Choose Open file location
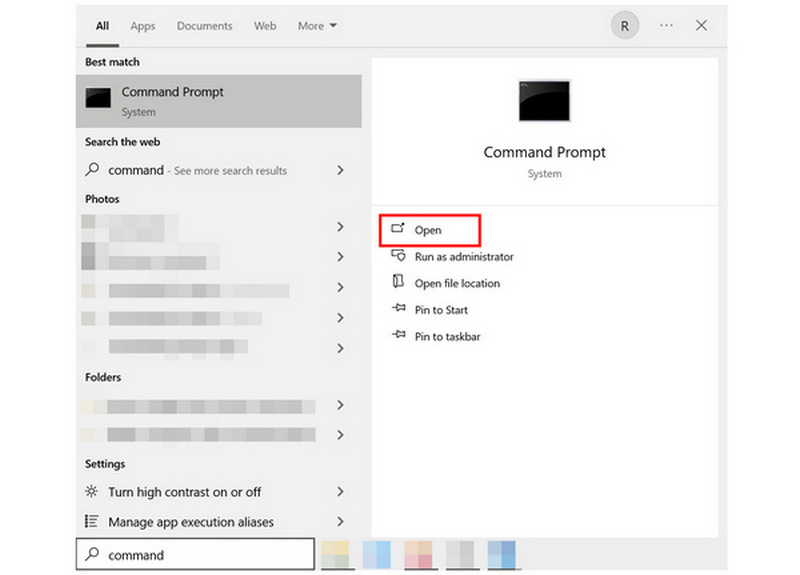 (456, 284)
